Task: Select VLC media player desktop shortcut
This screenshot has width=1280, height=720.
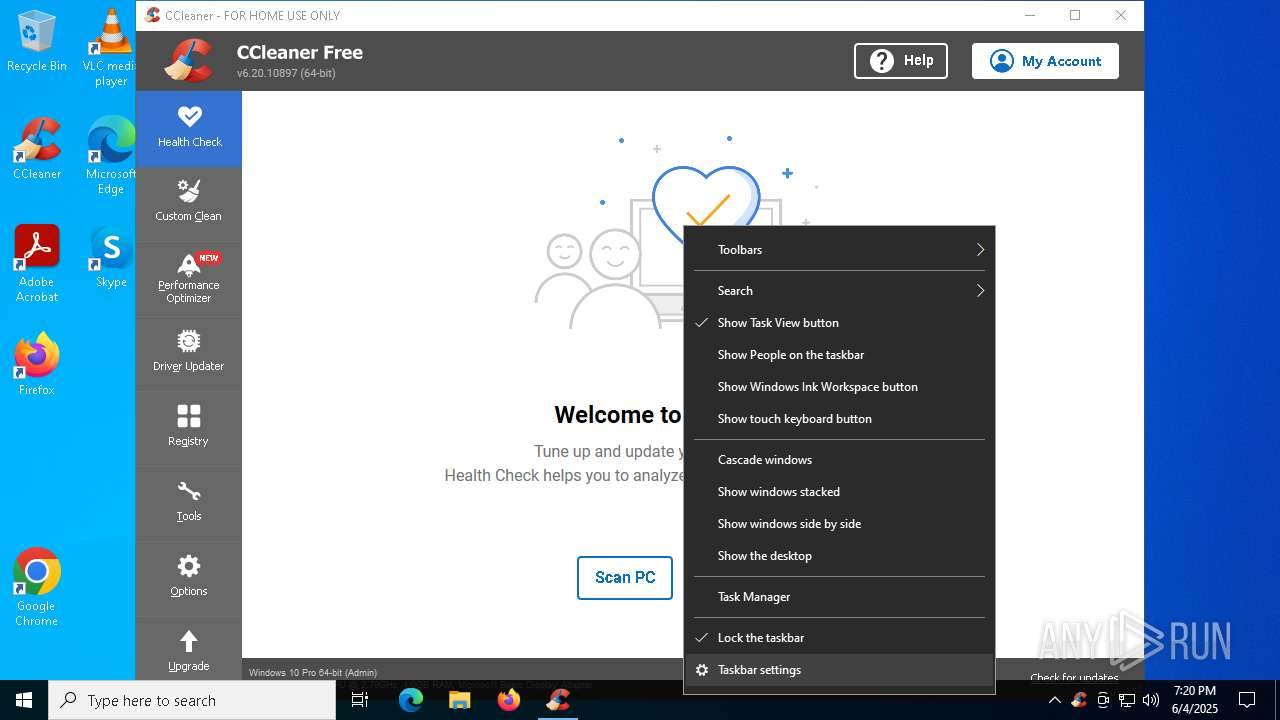Action: [111, 48]
